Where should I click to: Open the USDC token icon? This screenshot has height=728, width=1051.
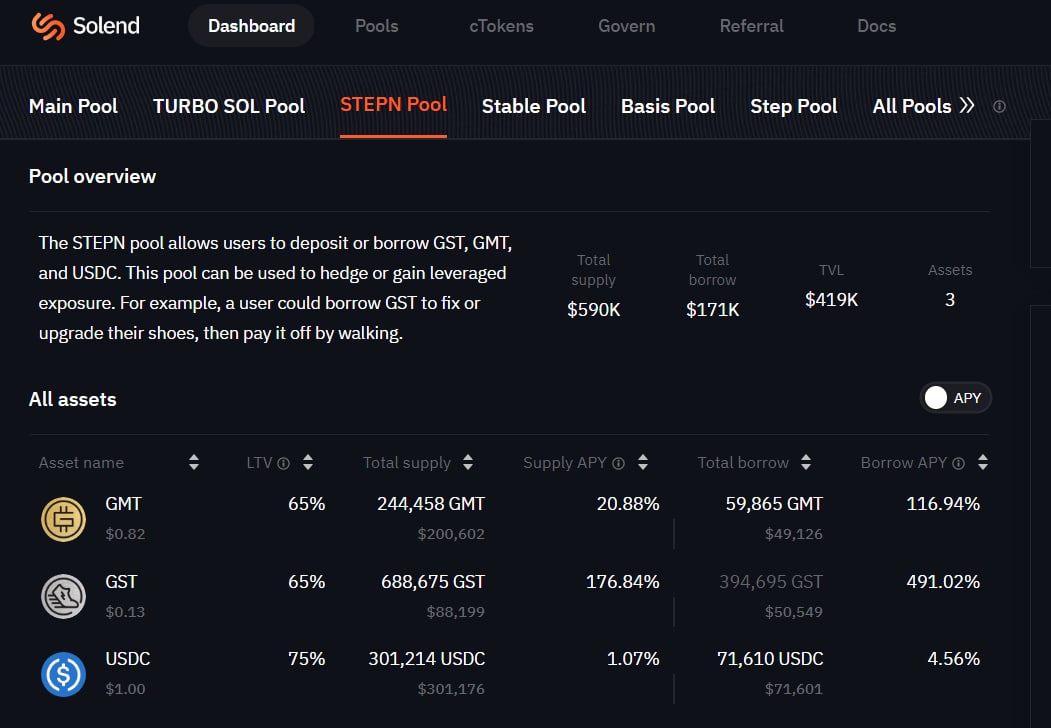(64, 674)
